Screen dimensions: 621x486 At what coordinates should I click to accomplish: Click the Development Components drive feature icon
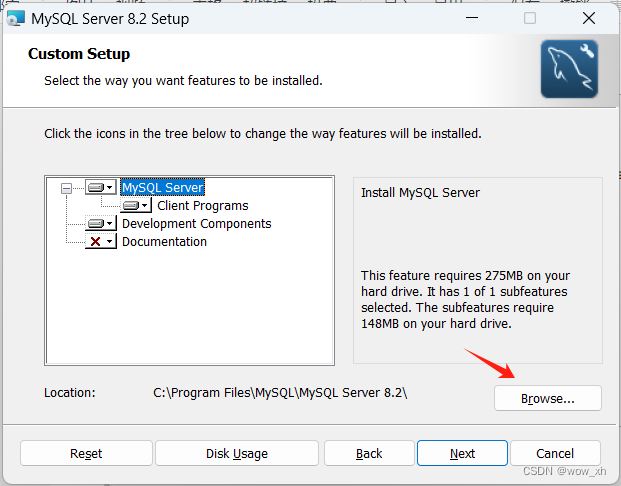click(96, 223)
